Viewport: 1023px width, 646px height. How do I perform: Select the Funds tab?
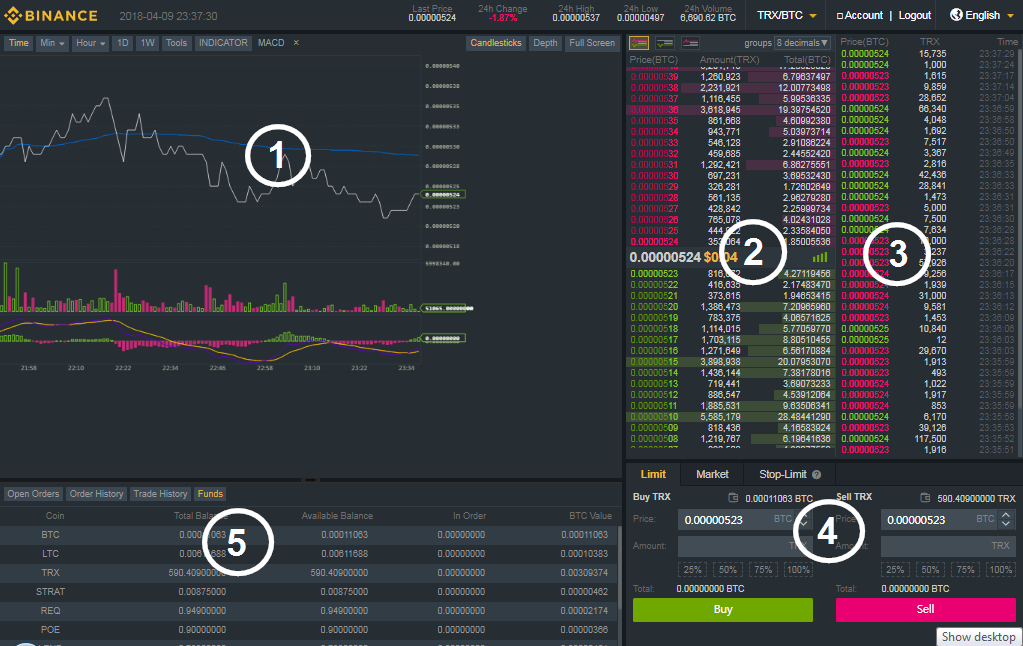pos(210,494)
